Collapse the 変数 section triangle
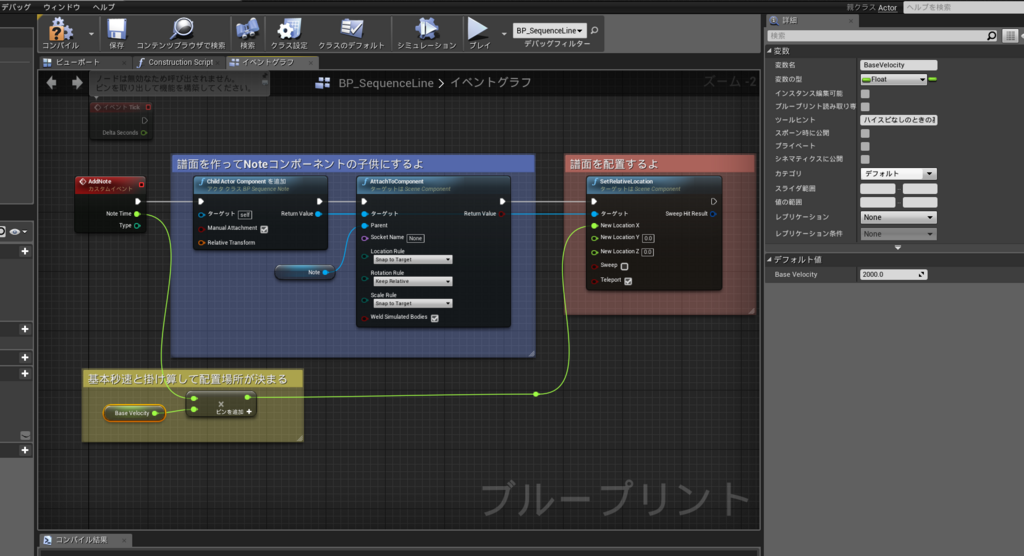 (x=769, y=50)
